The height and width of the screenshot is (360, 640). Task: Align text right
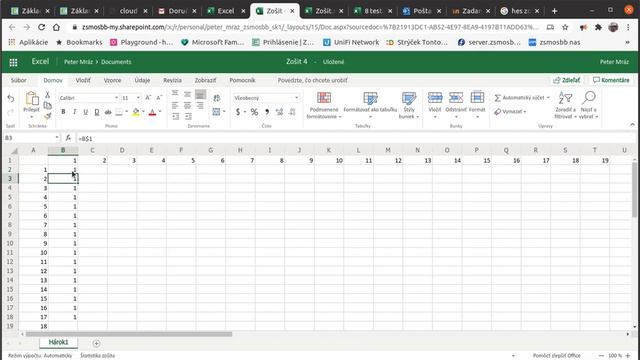[x=200, y=106]
